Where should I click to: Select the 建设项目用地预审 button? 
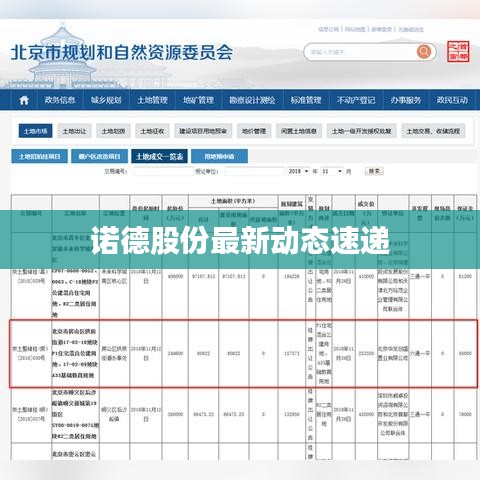coord(203,131)
